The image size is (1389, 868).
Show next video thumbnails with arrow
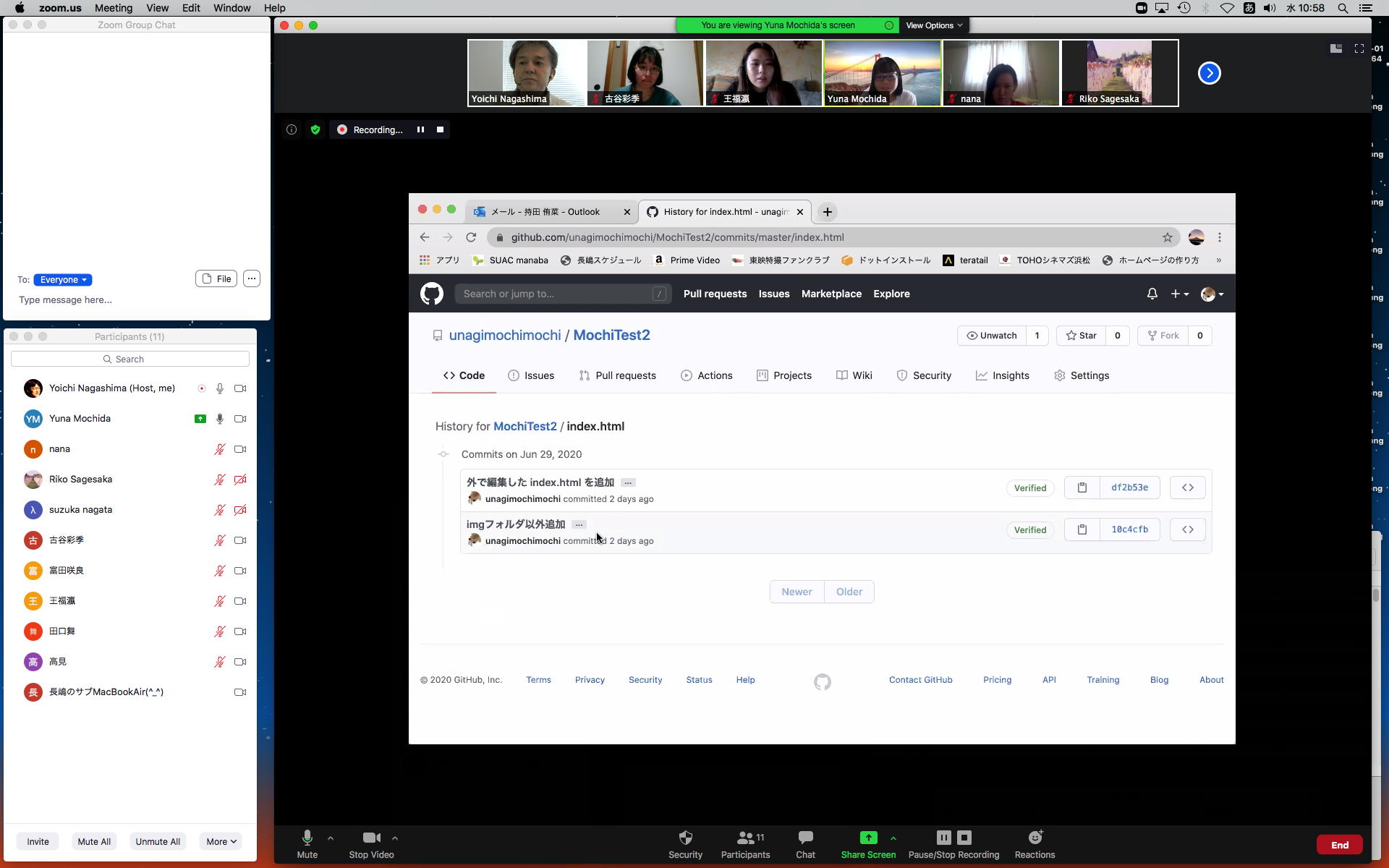(1209, 73)
